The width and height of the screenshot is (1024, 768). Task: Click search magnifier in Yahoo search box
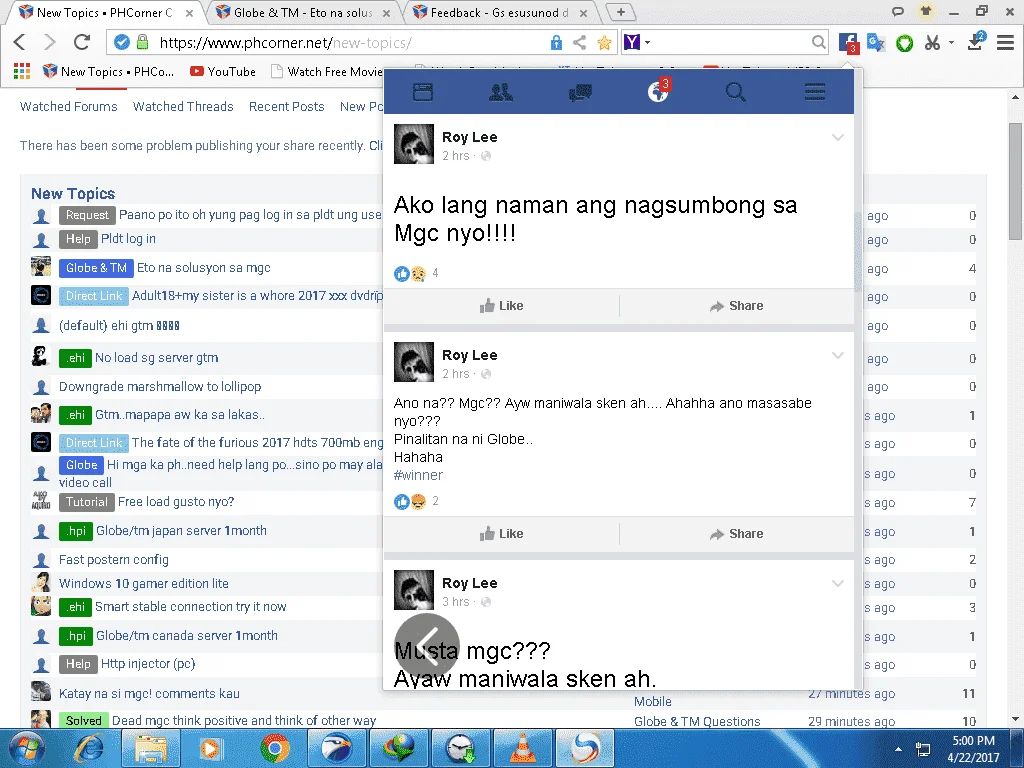818,43
